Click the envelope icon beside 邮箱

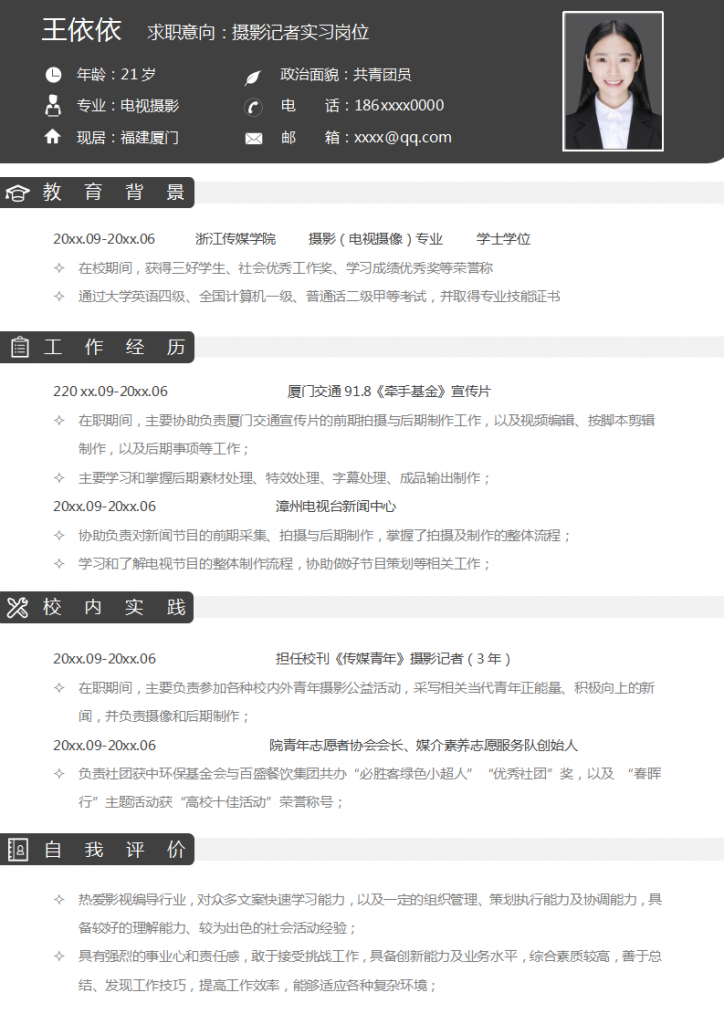click(x=253, y=138)
